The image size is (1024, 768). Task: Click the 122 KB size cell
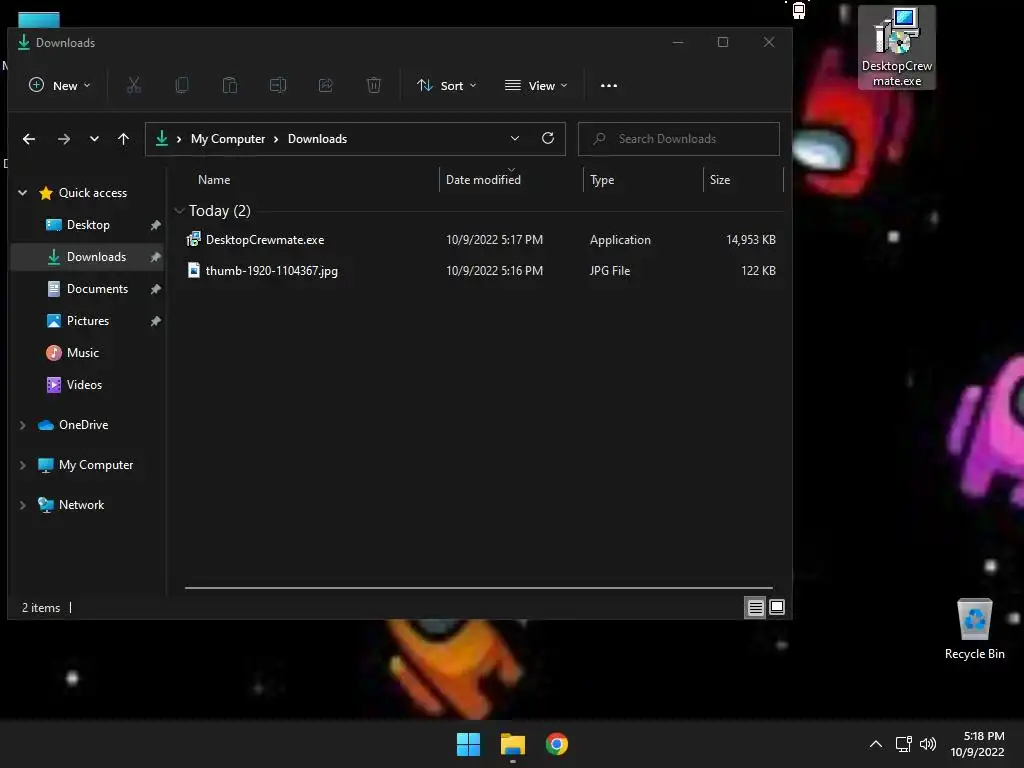(758, 270)
